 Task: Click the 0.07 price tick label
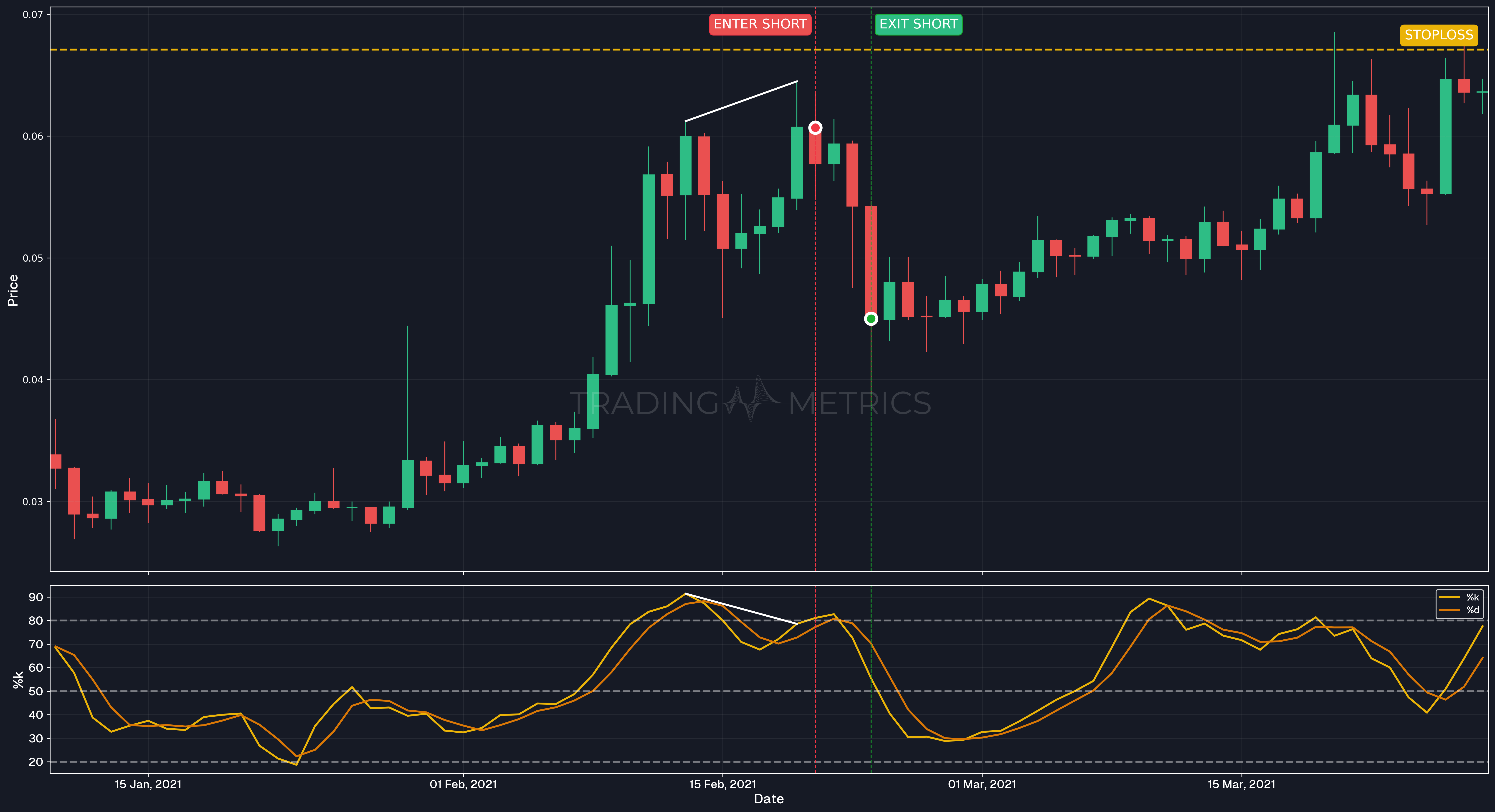33,15
